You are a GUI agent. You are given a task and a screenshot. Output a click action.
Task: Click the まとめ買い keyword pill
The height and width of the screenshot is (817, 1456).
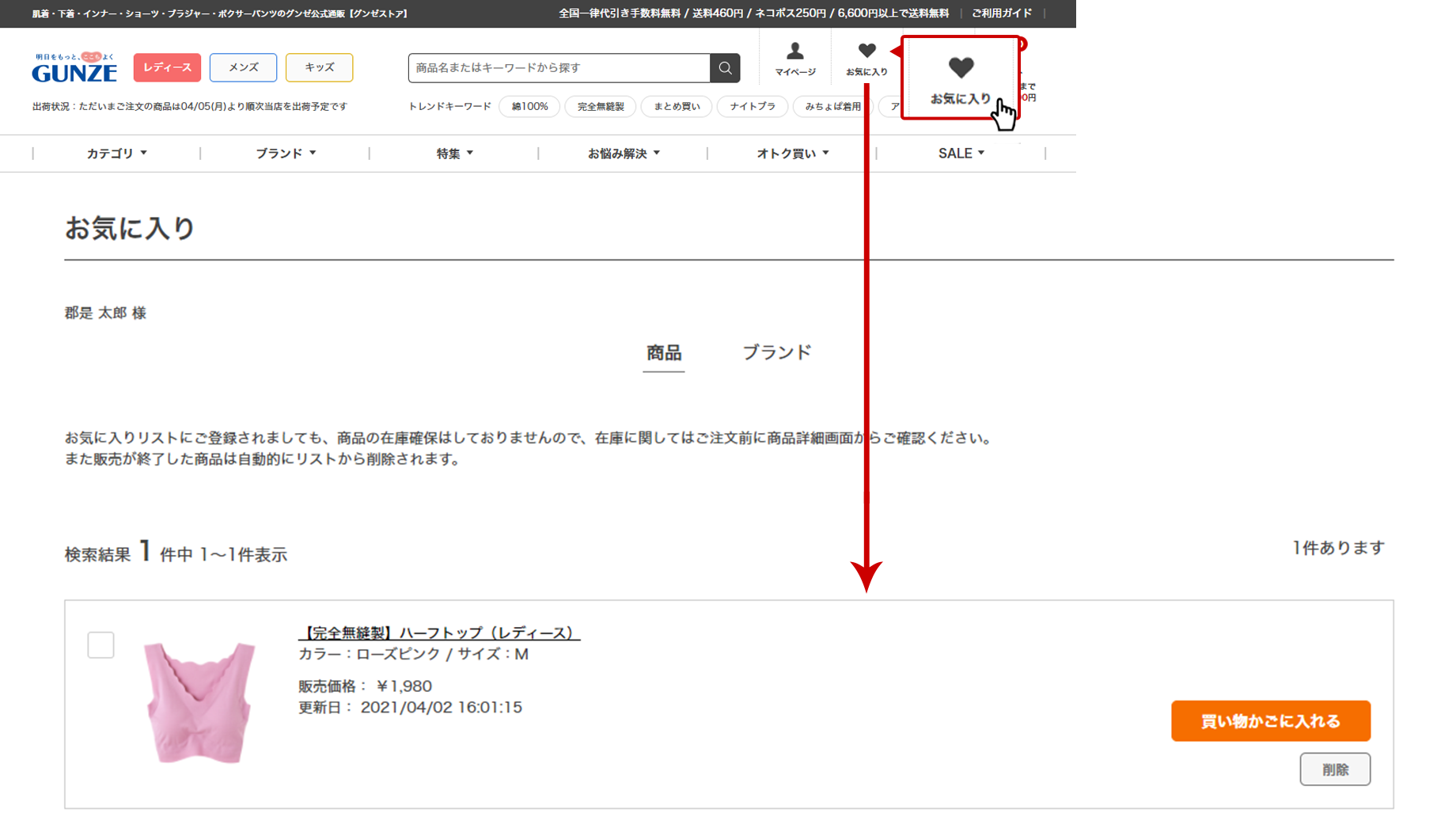(676, 106)
